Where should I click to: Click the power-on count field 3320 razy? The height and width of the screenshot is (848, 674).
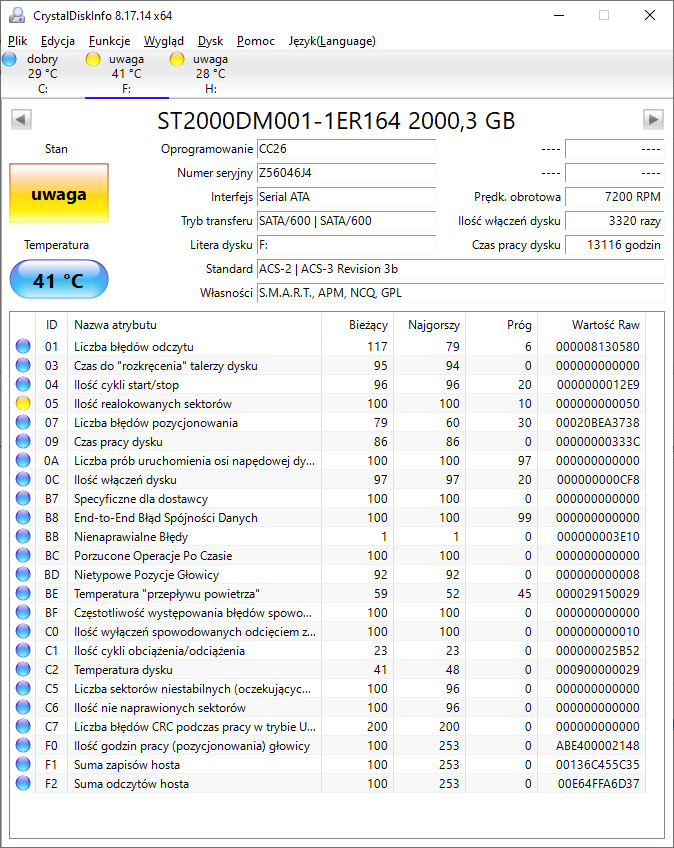coord(614,221)
